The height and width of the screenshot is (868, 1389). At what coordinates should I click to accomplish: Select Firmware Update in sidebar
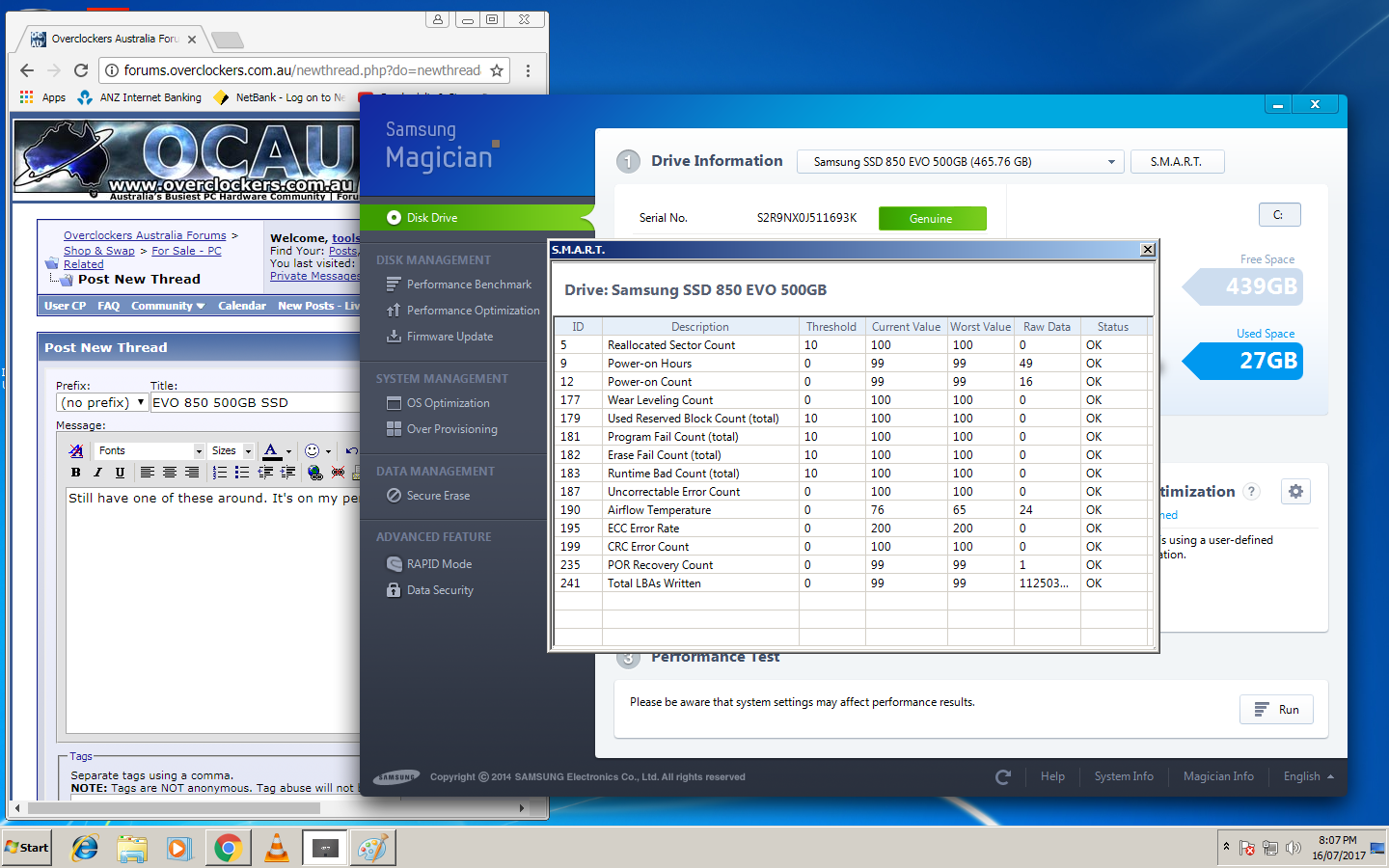pyautogui.click(x=449, y=337)
